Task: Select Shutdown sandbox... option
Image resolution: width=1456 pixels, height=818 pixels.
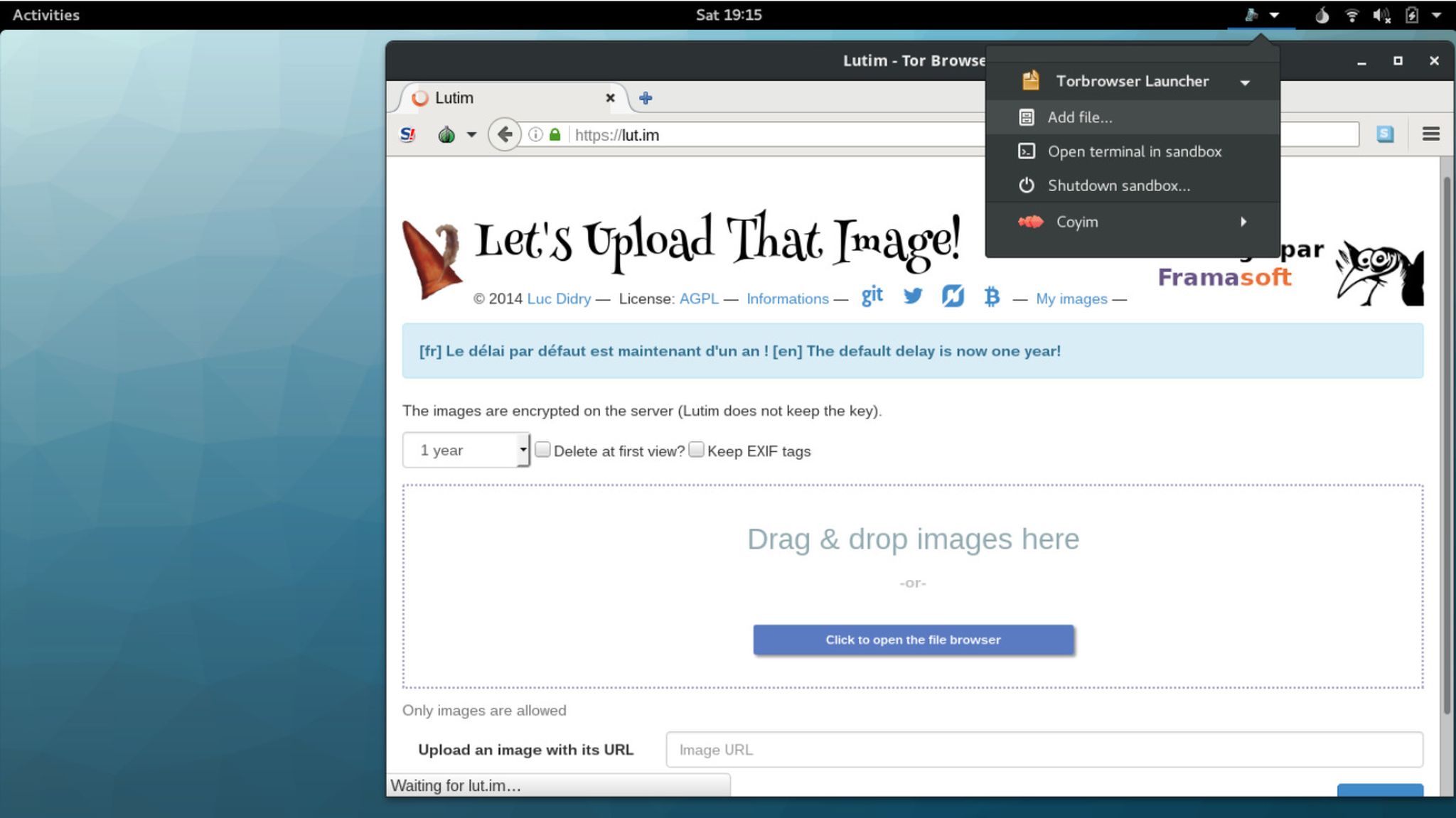Action: coord(1118,185)
